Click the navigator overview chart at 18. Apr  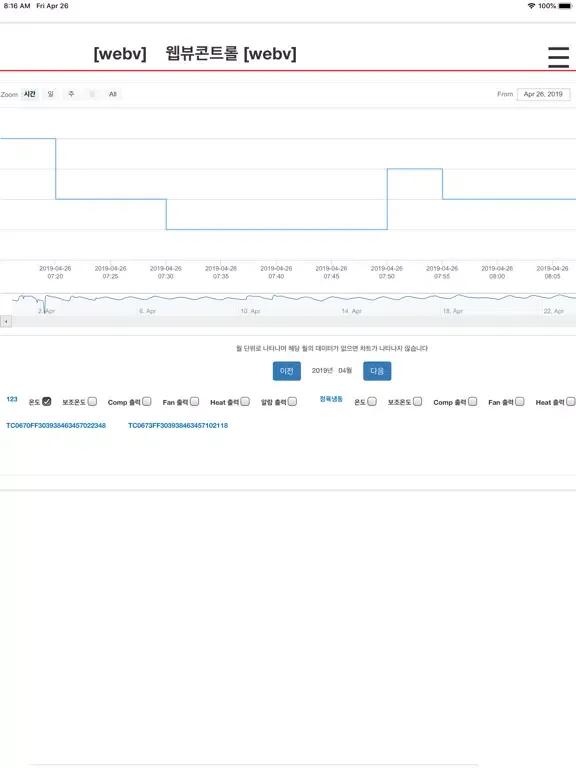(x=453, y=311)
